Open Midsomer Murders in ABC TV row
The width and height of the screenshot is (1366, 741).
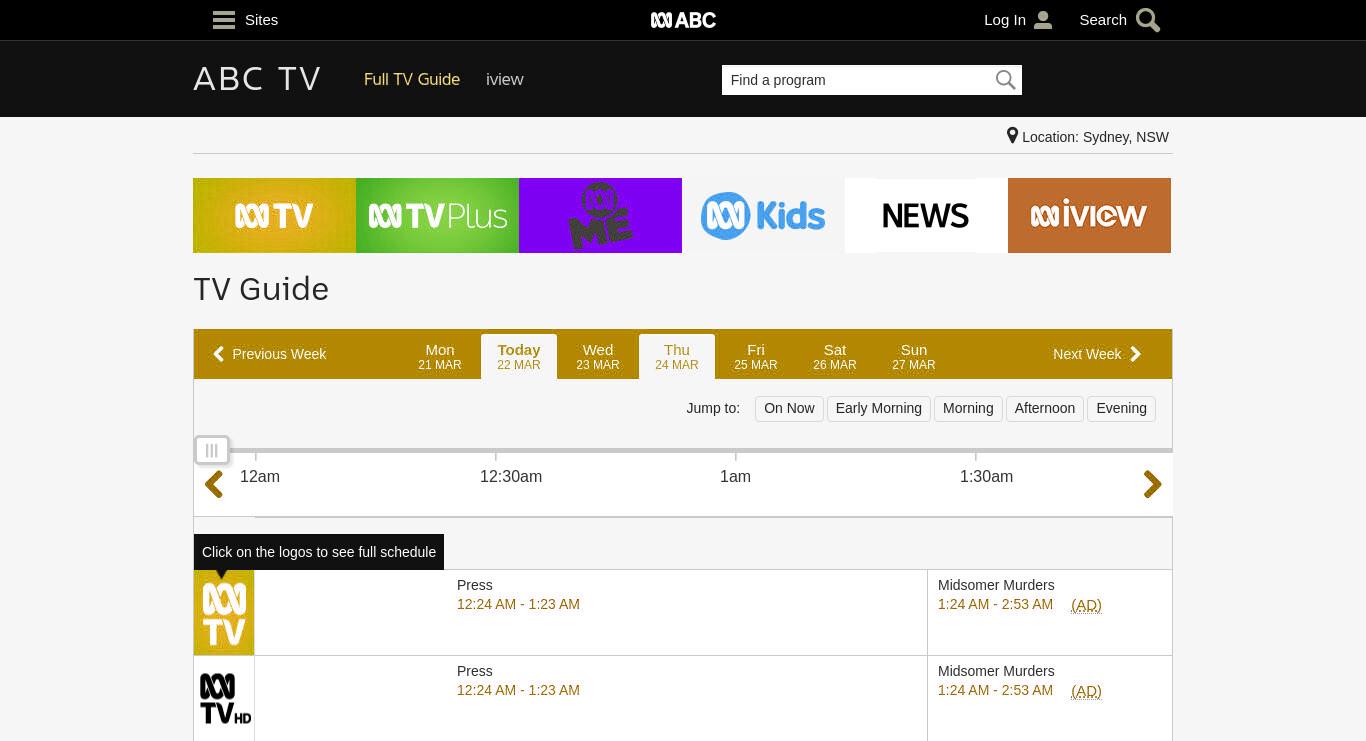996,585
